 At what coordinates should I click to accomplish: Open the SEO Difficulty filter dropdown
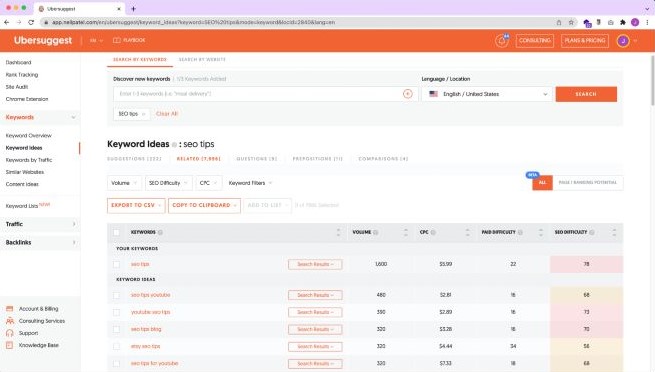169,183
